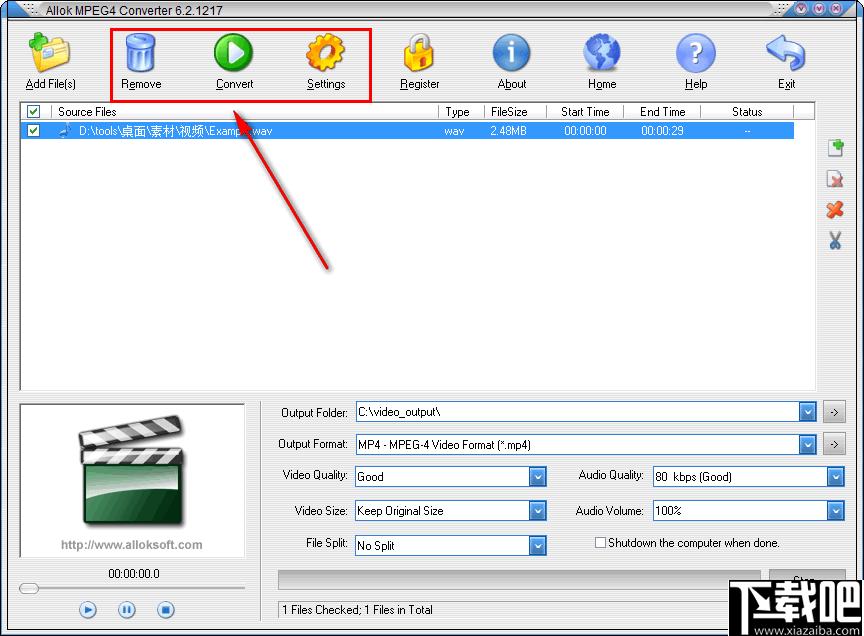Click the Status column header
The width and height of the screenshot is (864, 636).
point(747,112)
